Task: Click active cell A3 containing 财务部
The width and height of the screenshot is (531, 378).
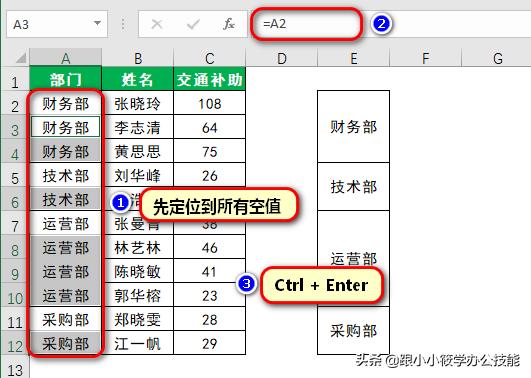Action: pos(66,127)
